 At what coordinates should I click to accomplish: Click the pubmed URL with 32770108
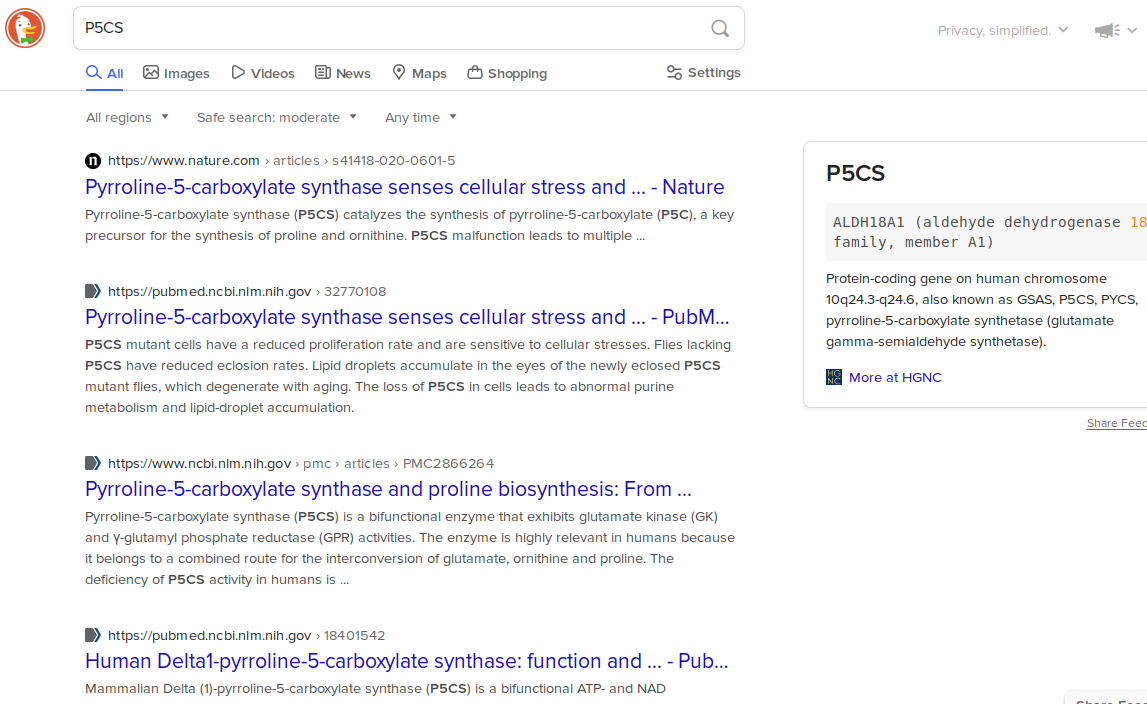[247, 291]
